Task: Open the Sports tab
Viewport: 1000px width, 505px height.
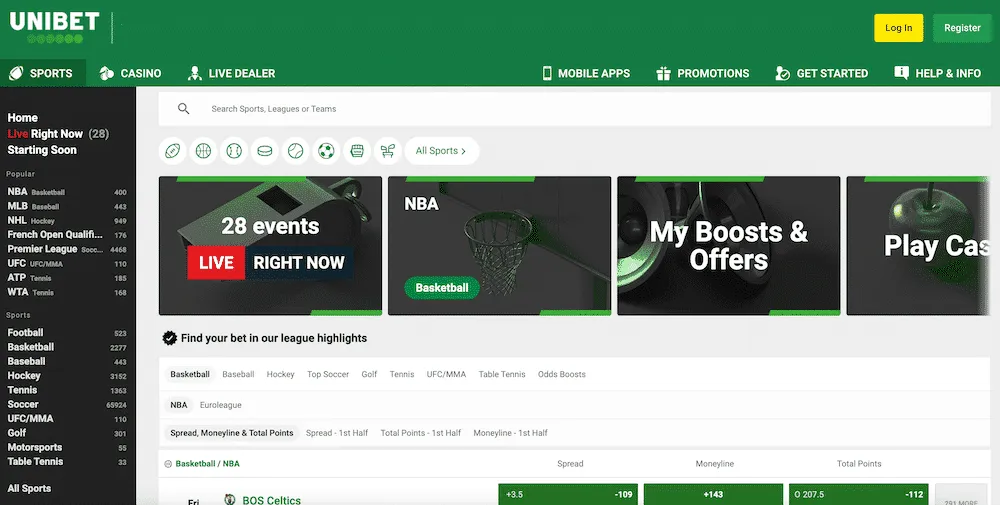Action: [43, 73]
